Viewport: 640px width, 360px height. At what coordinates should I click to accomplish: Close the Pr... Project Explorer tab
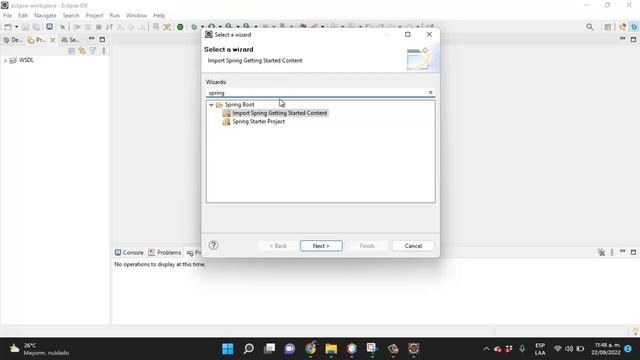tap(53, 40)
